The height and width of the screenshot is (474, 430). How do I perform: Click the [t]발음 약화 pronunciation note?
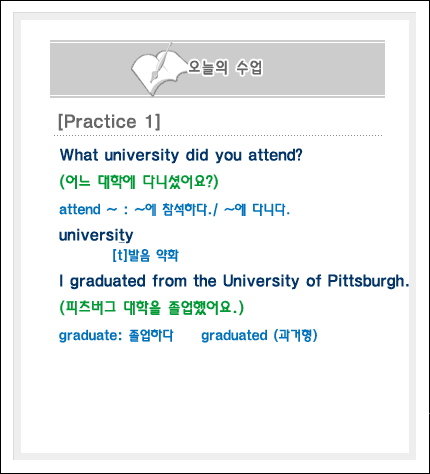145,256
